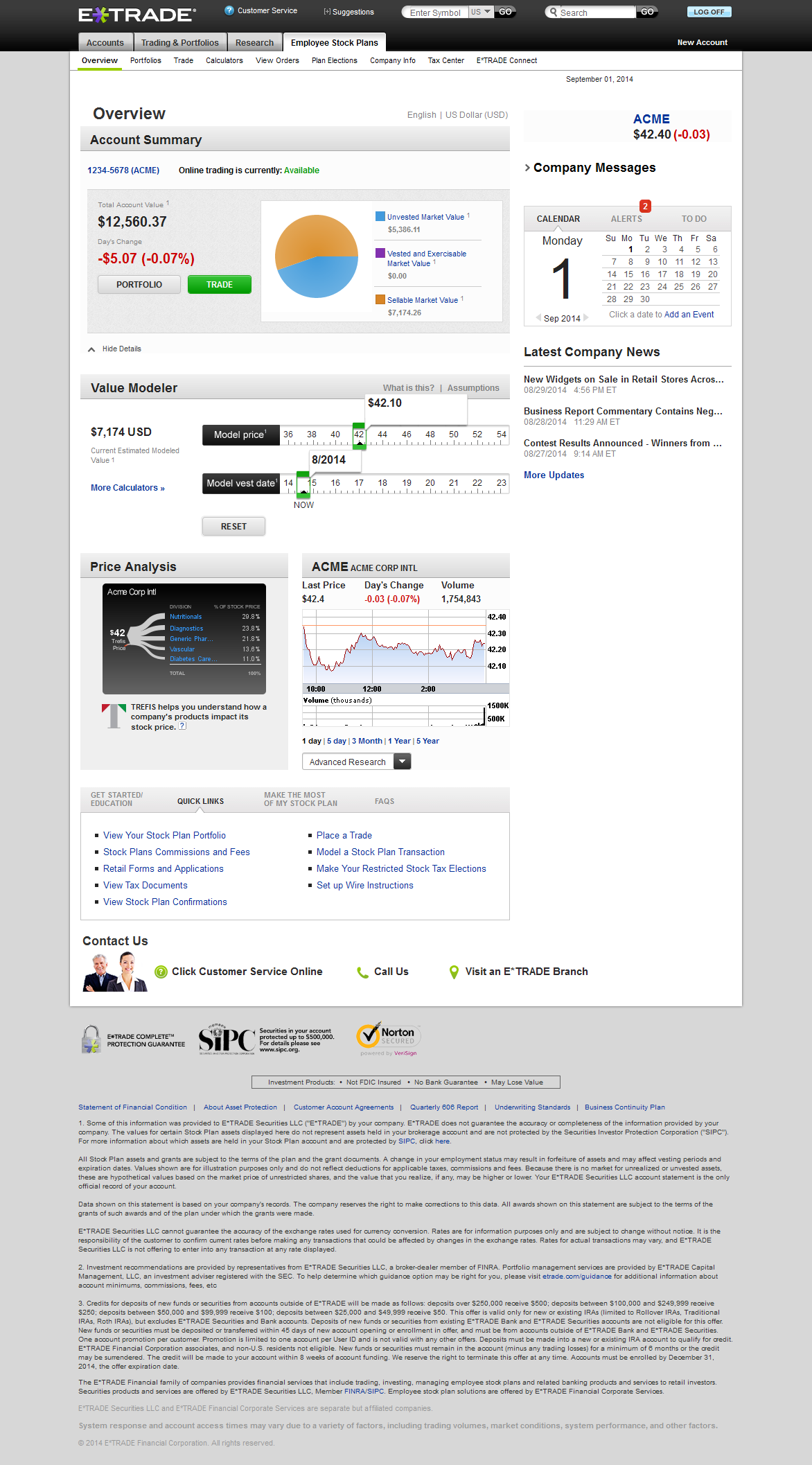
Task: Click the purple Vested and Exercisable swatch
Action: click(380, 253)
